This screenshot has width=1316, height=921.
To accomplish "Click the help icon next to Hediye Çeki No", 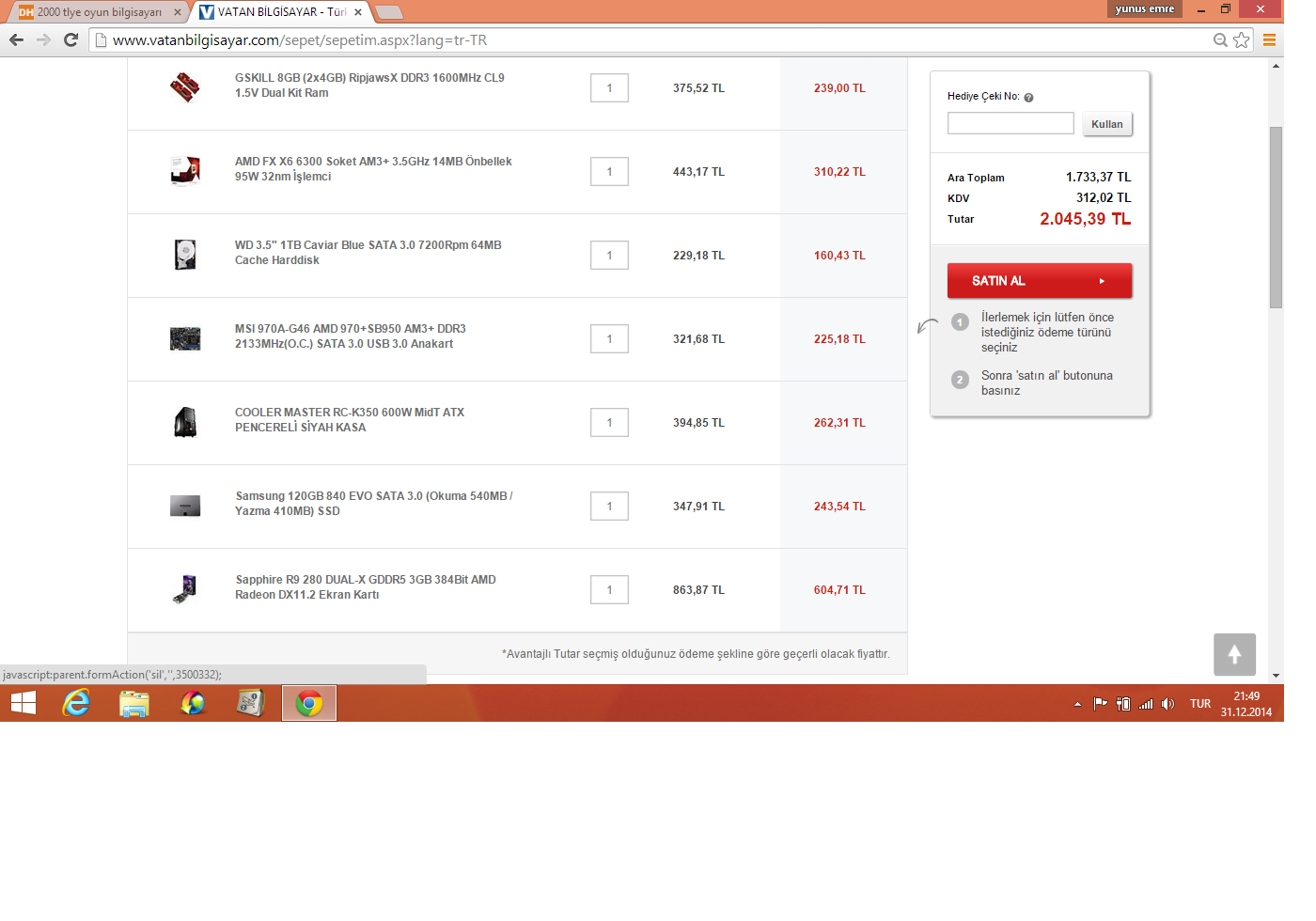I will point(1028,97).
